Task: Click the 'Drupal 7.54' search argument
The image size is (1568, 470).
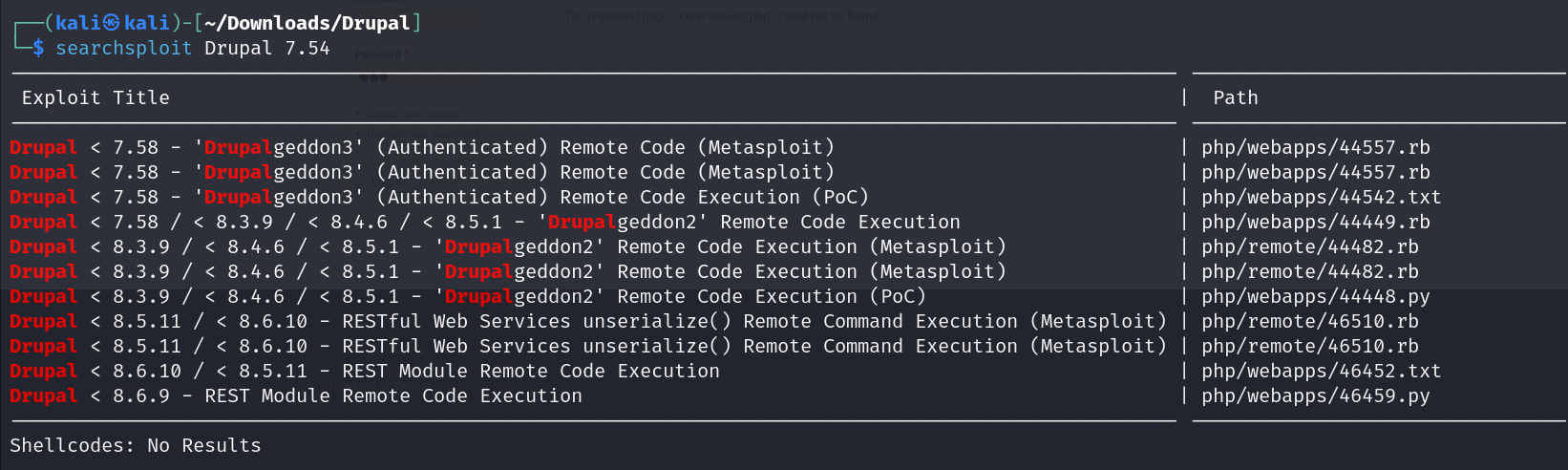Action: [x=266, y=48]
